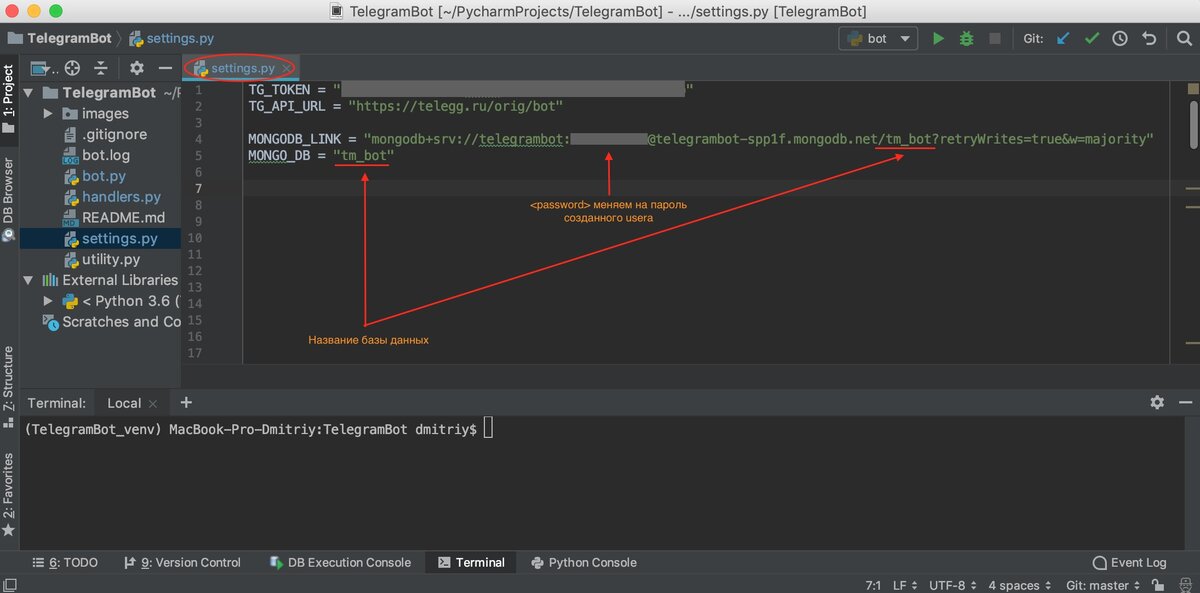Switch to the Python Console tab
The image size is (1200, 593).
(x=583, y=562)
